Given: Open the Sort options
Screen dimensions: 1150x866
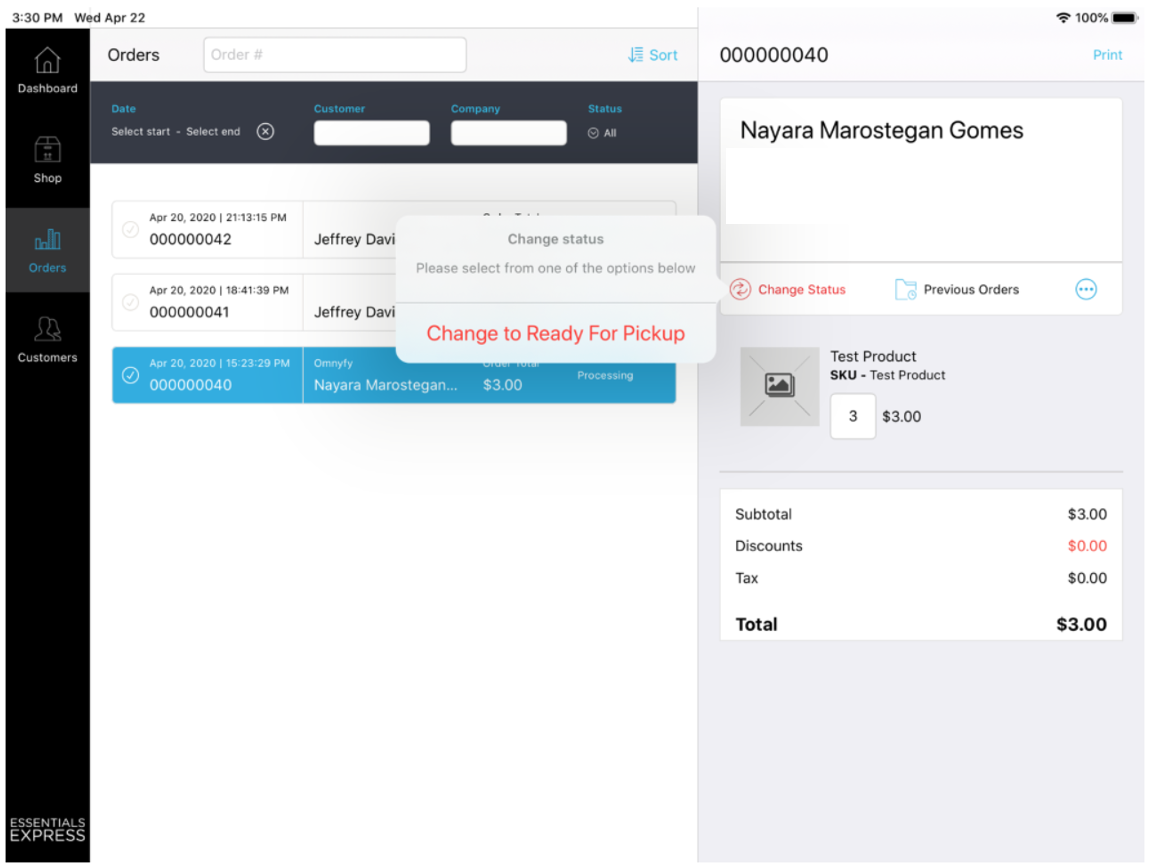Looking at the screenshot, I should pos(653,55).
